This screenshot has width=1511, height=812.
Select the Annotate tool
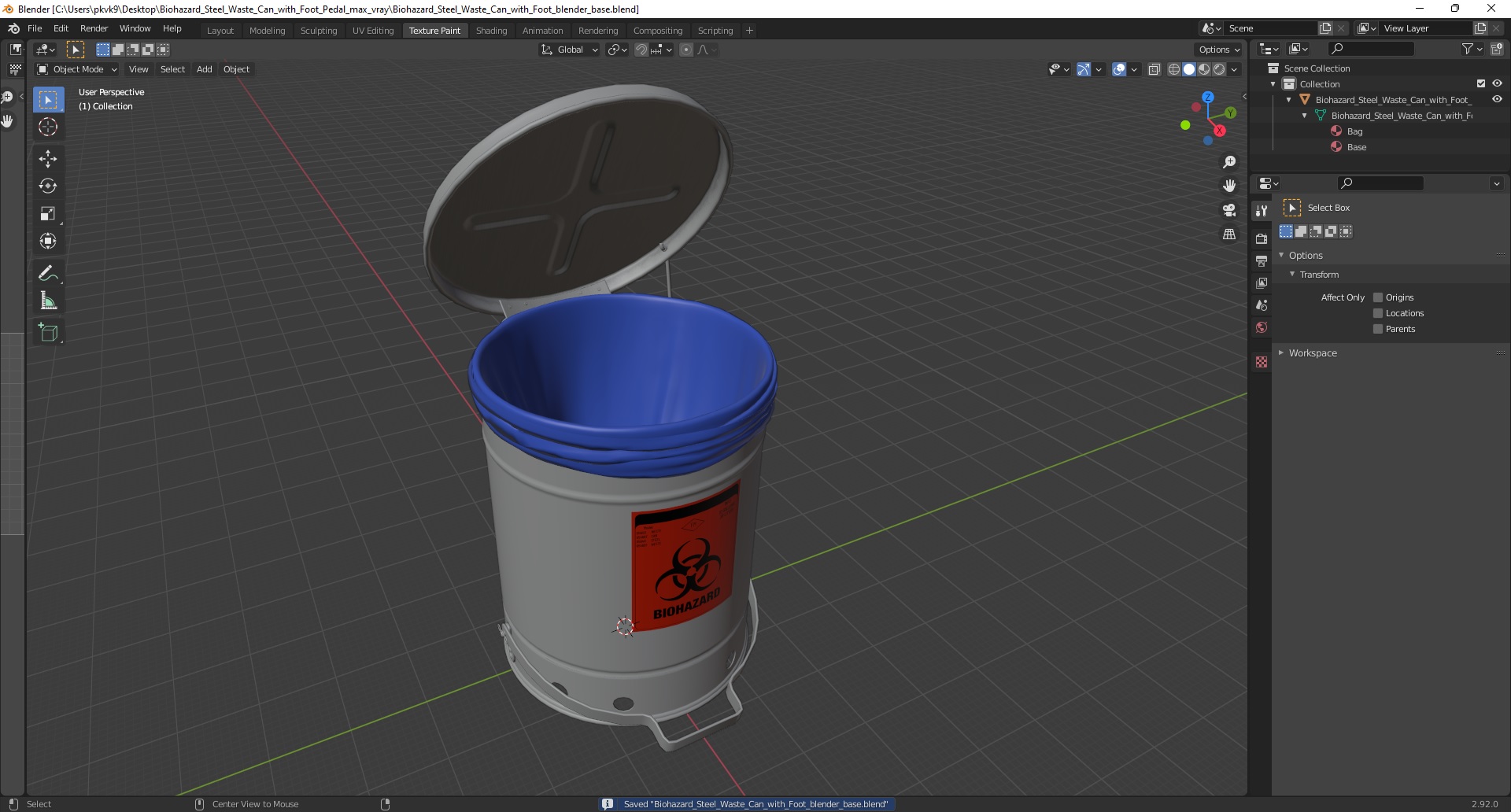tap(48, 273)
